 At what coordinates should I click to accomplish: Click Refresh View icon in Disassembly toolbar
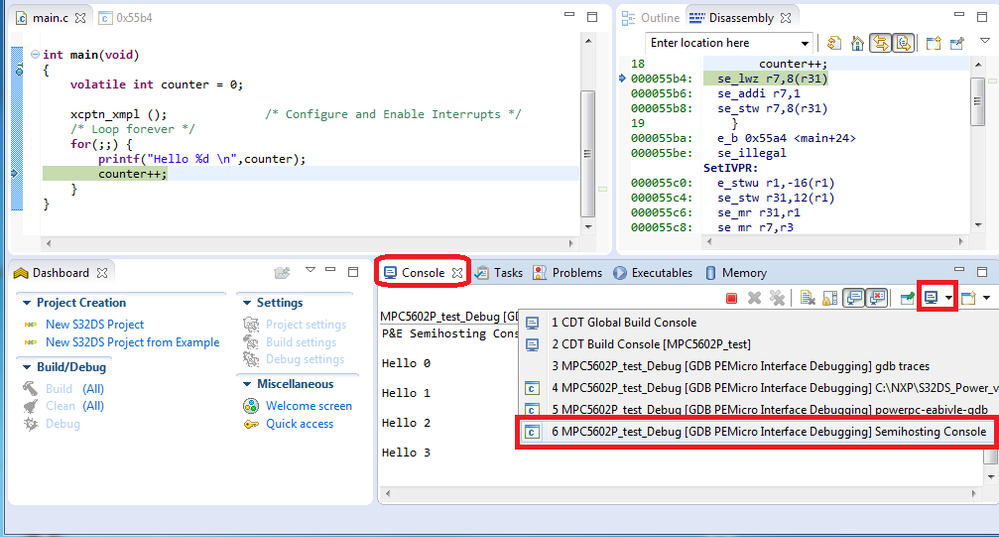pos(833,43)
